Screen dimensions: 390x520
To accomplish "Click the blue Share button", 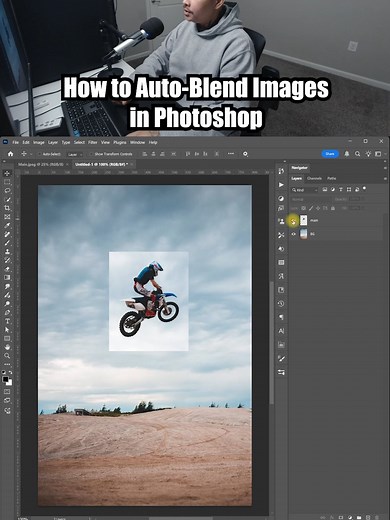I will point(330,154).
